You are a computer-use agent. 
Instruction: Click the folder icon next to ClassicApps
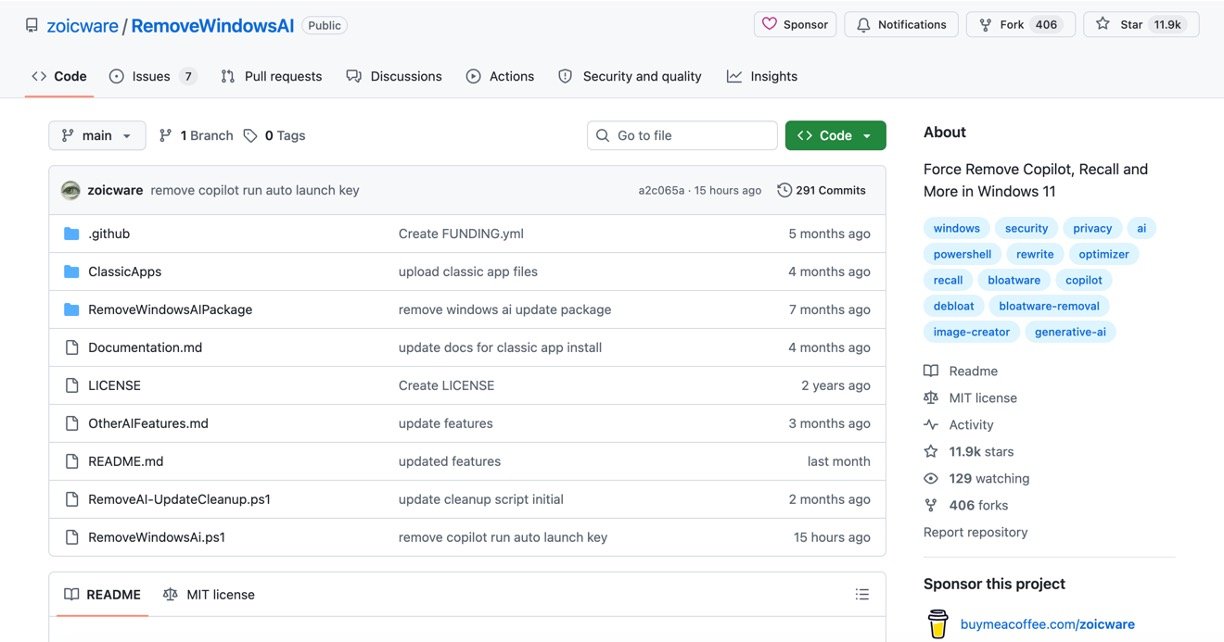tap(71, 272)
